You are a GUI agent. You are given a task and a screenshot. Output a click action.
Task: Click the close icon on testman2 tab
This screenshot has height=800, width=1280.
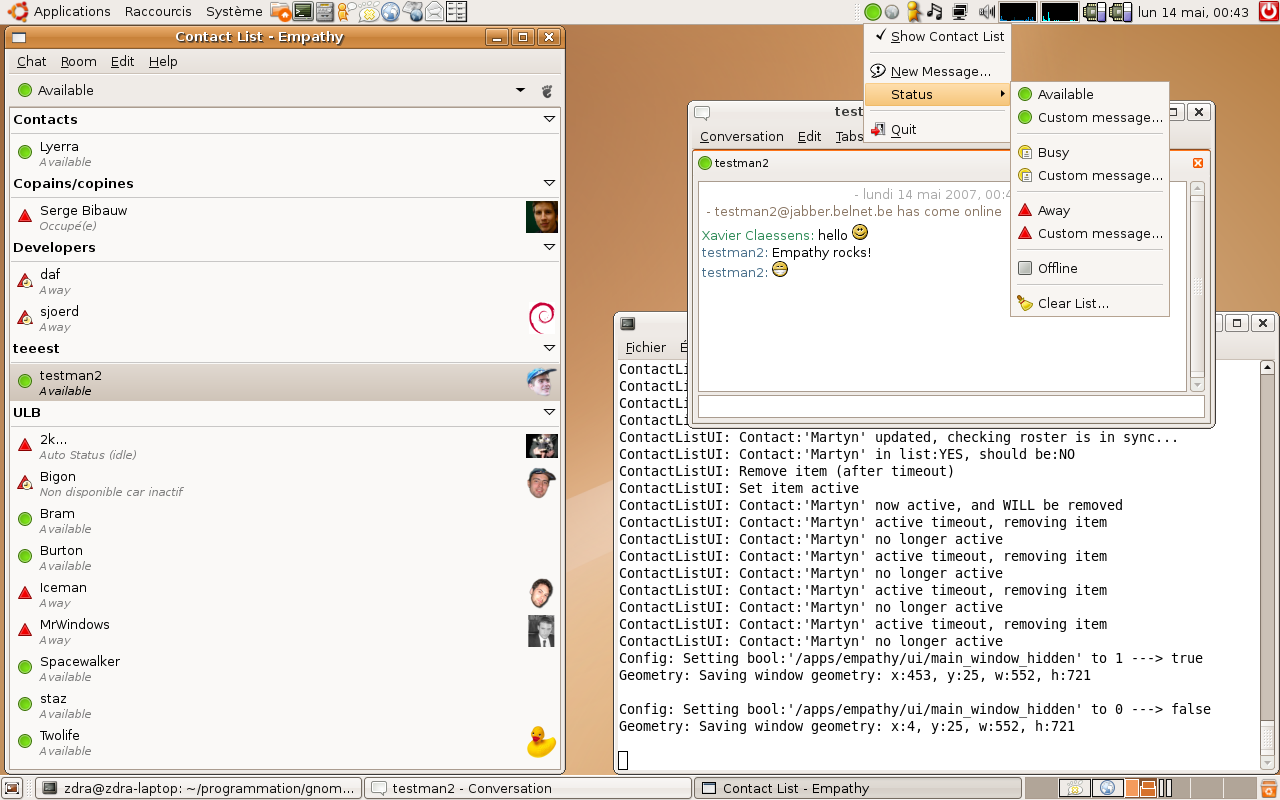point(1198,163)
